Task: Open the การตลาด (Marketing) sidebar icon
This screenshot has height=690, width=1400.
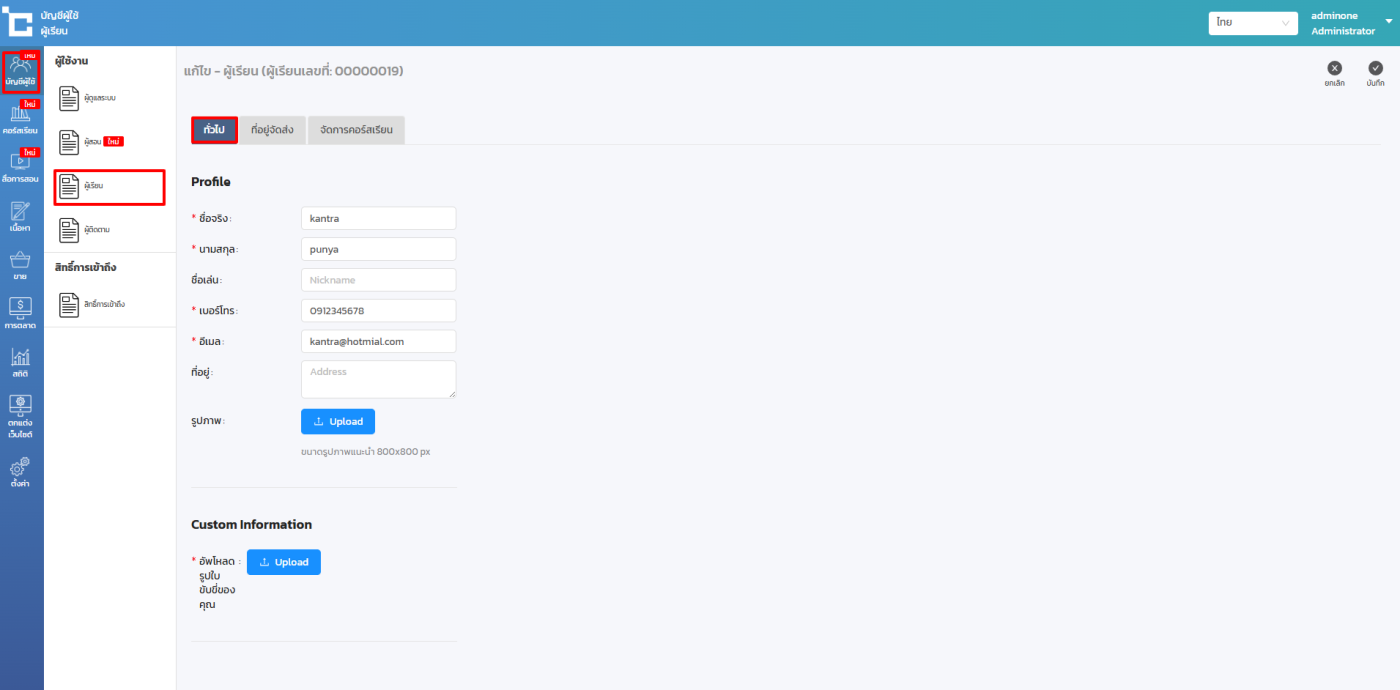Action: click(x=20, y=313)
